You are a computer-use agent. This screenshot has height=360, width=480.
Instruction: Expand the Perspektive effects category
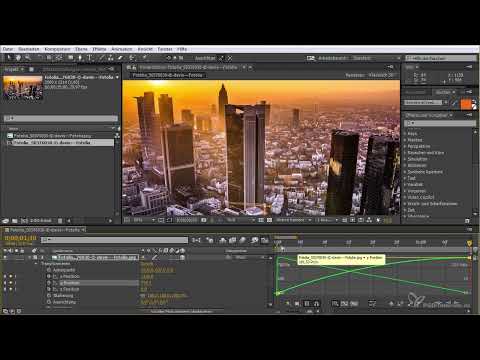405,146
